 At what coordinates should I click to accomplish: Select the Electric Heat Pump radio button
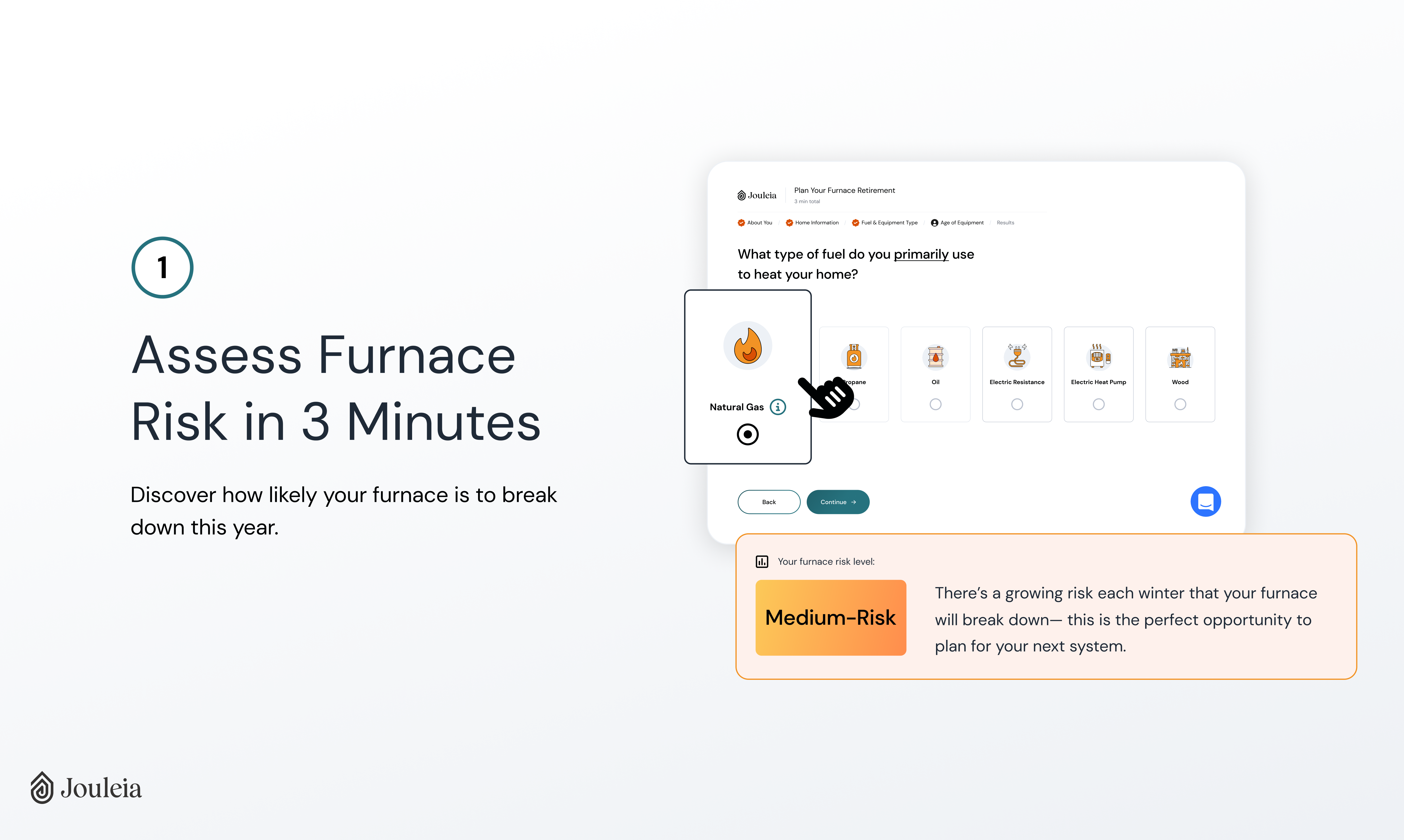1098,404
